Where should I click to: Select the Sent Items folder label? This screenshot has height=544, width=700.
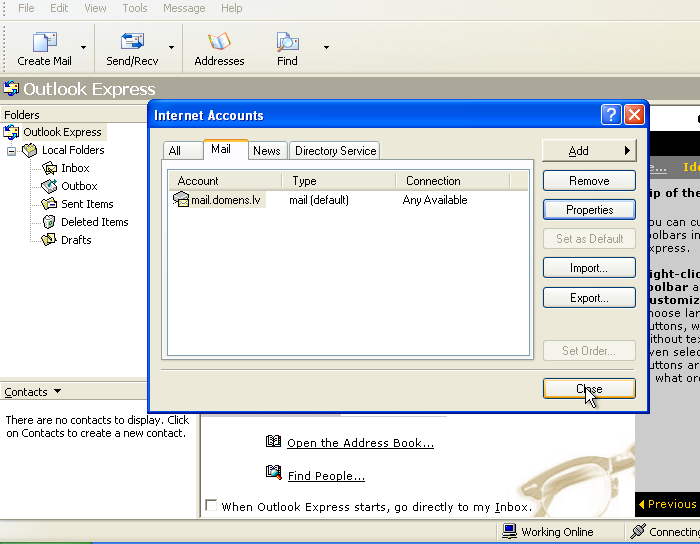pos(87,204)
